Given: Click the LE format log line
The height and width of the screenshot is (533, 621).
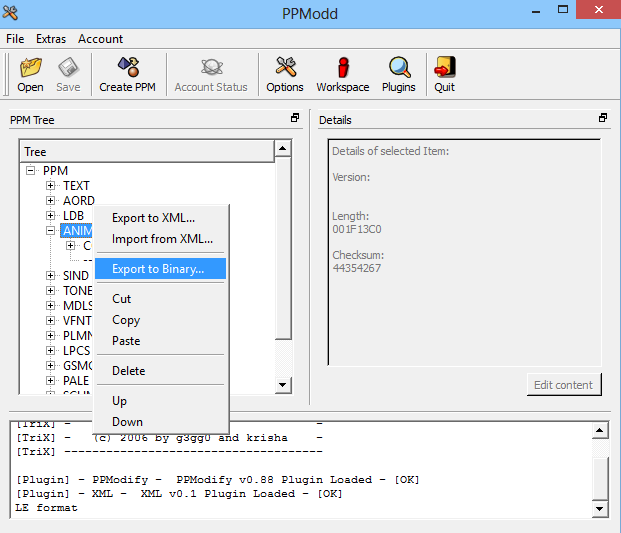Looking at the screenshot, I should [46, 508].
